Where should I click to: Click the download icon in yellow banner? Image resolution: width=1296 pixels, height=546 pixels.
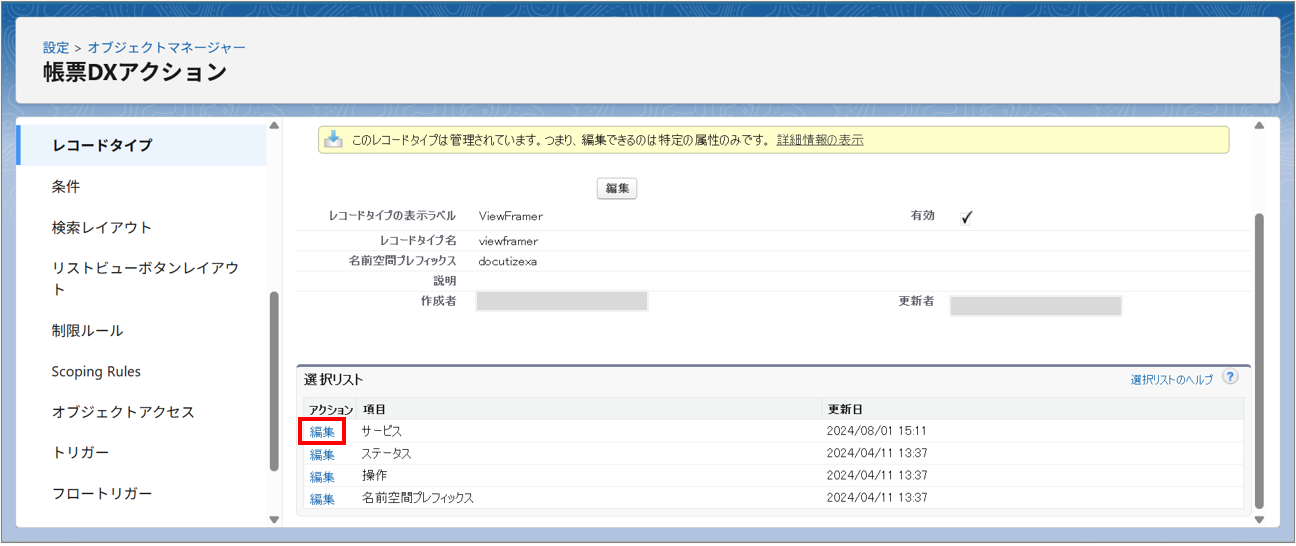click(x=334, y=140)
